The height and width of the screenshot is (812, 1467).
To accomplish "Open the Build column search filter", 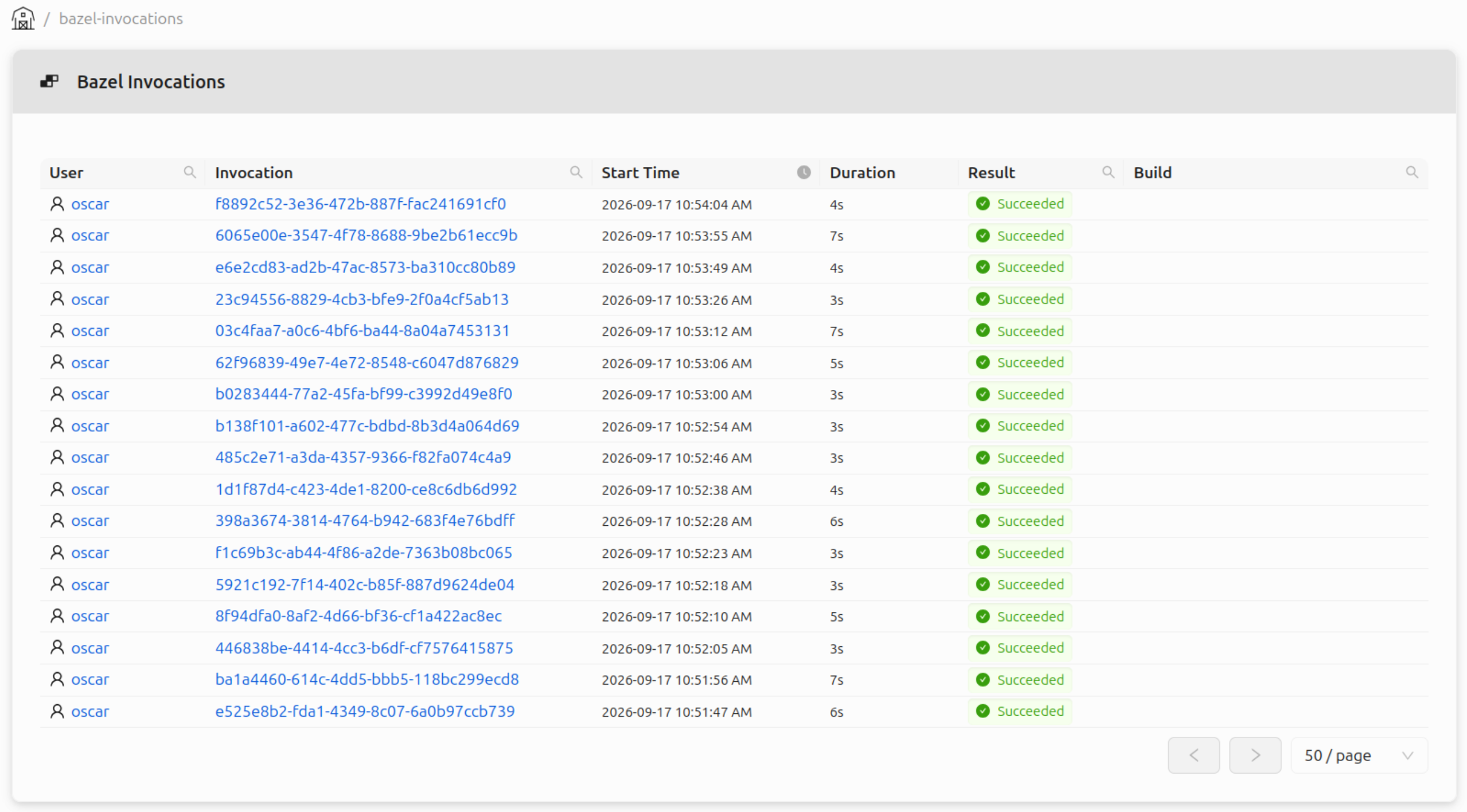I will coord(1412,172).
